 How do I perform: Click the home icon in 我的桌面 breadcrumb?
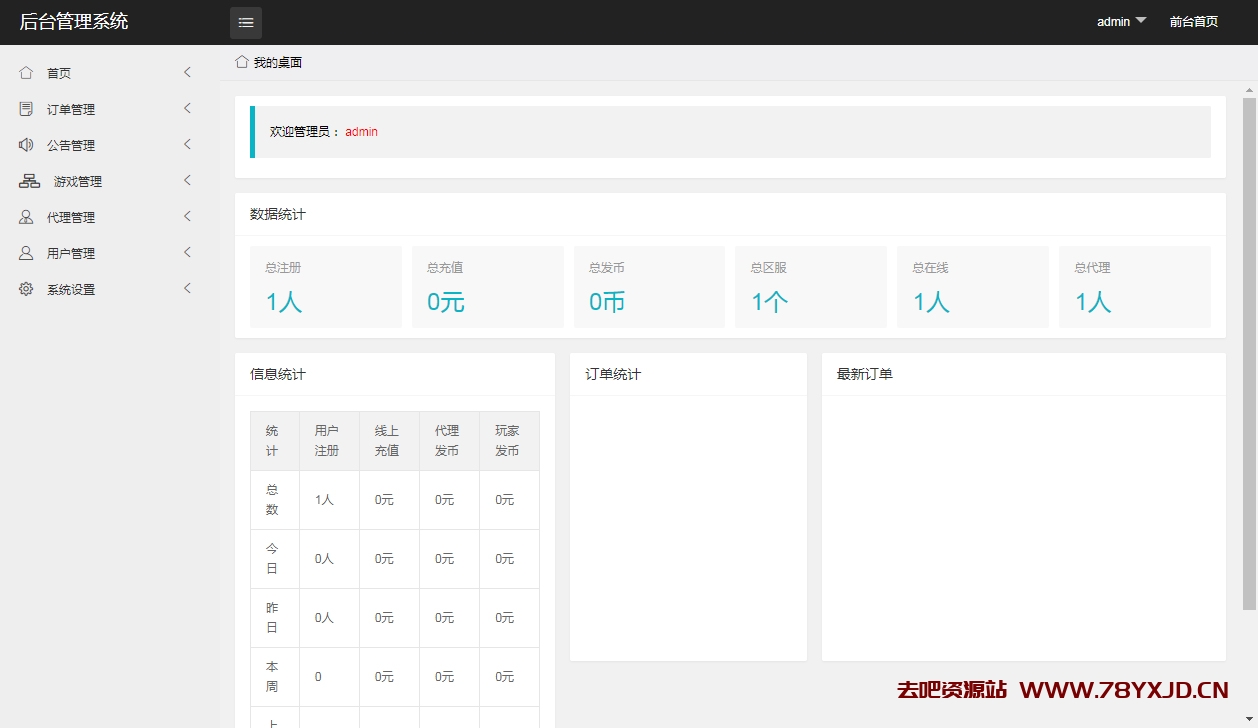pyautogui.click(x=242, y=62)
